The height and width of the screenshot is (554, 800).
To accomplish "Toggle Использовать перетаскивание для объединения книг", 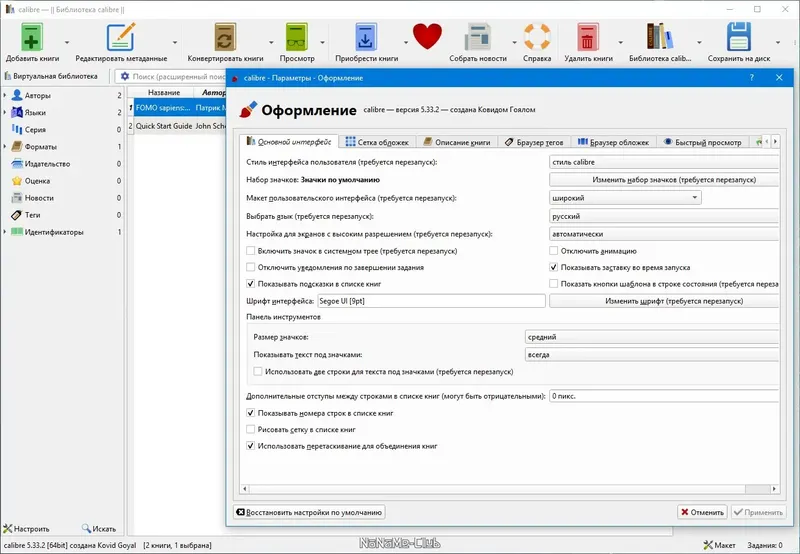I will 251,445.
